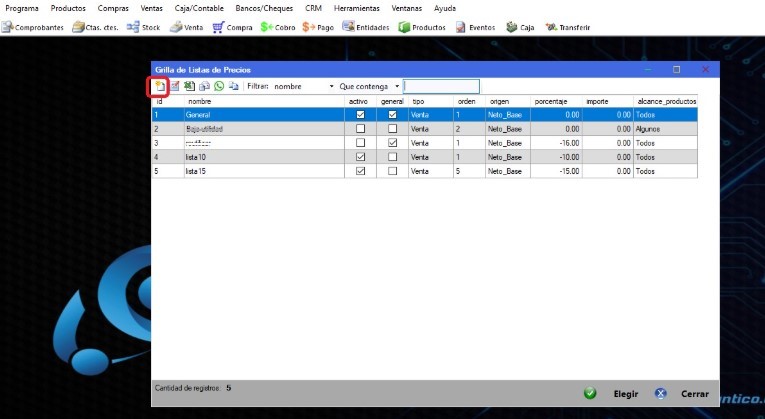Open the edit record icon
Image resolution: width=765 pixels, height=419 pixels.
pyautogui.click(x=175, y=86)
